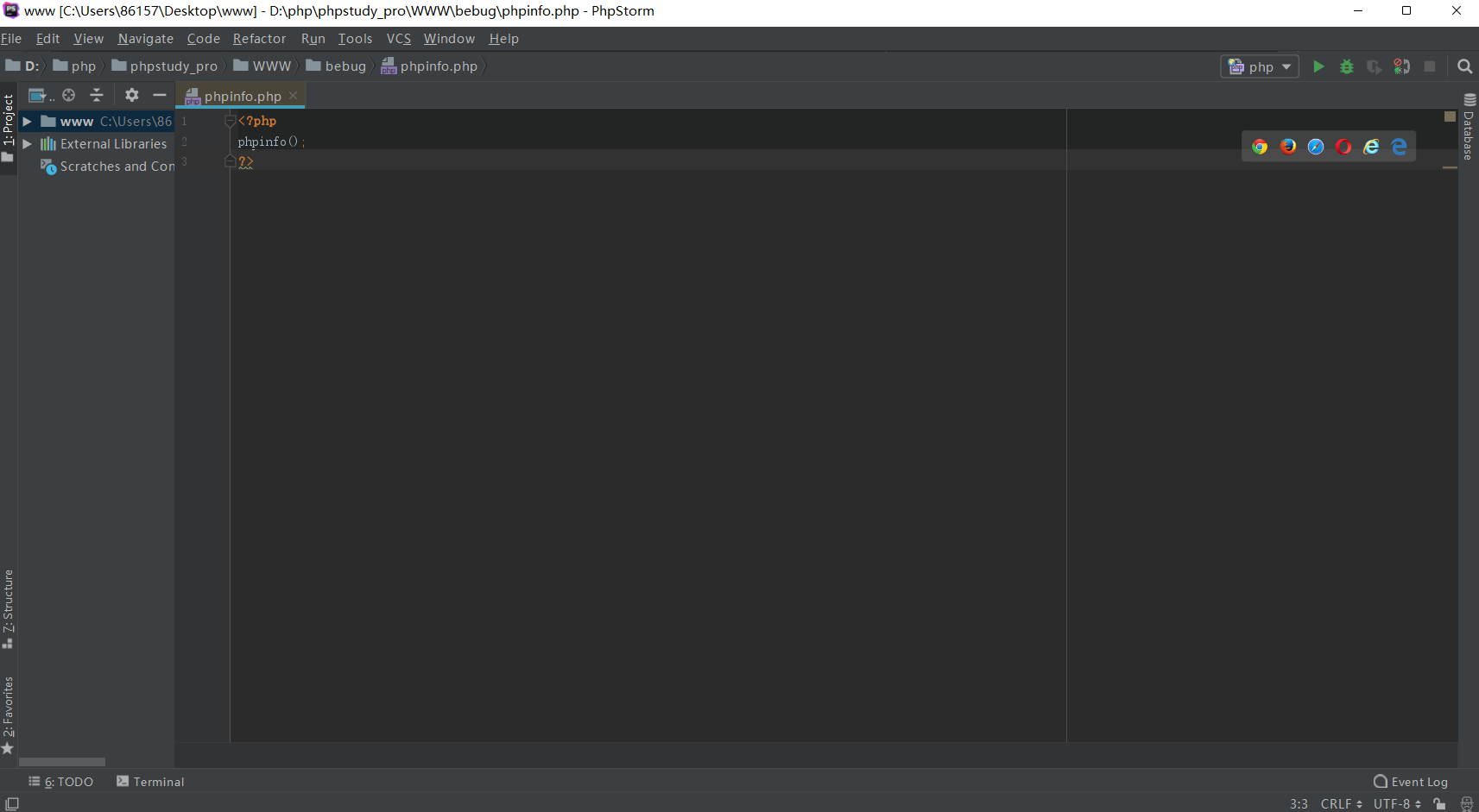
Task: Open the Run menu
Action: coord(313,39)
